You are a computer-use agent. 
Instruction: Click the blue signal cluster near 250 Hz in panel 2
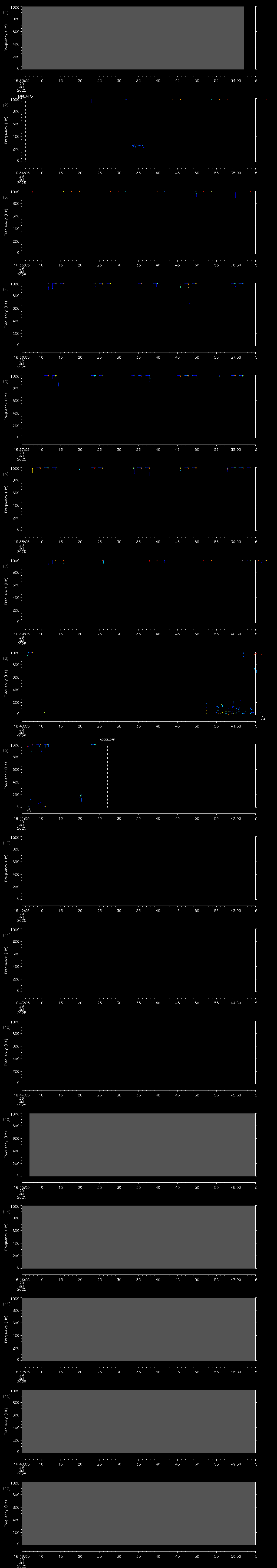coord(138,146)
